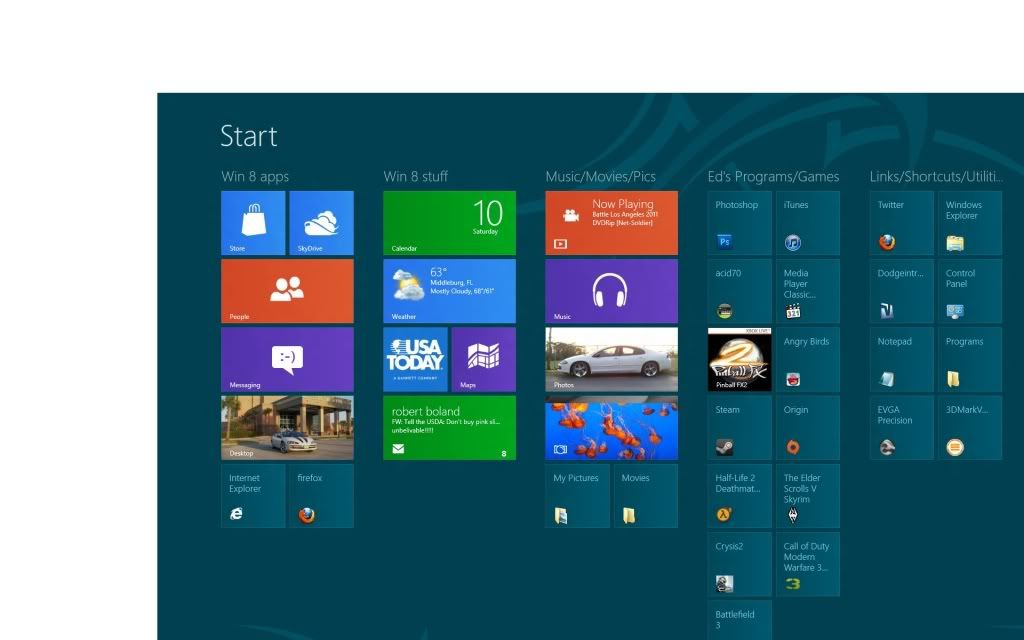Screen dimensions: 1024x640
Task: Launch the Half-Life 2 Deathmatch tile
Action: [x=739, y=496]
